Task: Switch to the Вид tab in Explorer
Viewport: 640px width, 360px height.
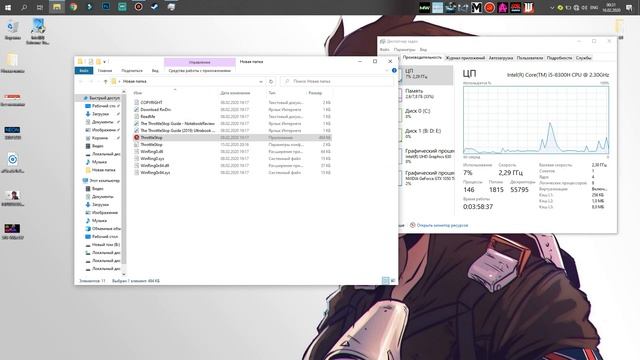Action: click(x=155, y=71)
